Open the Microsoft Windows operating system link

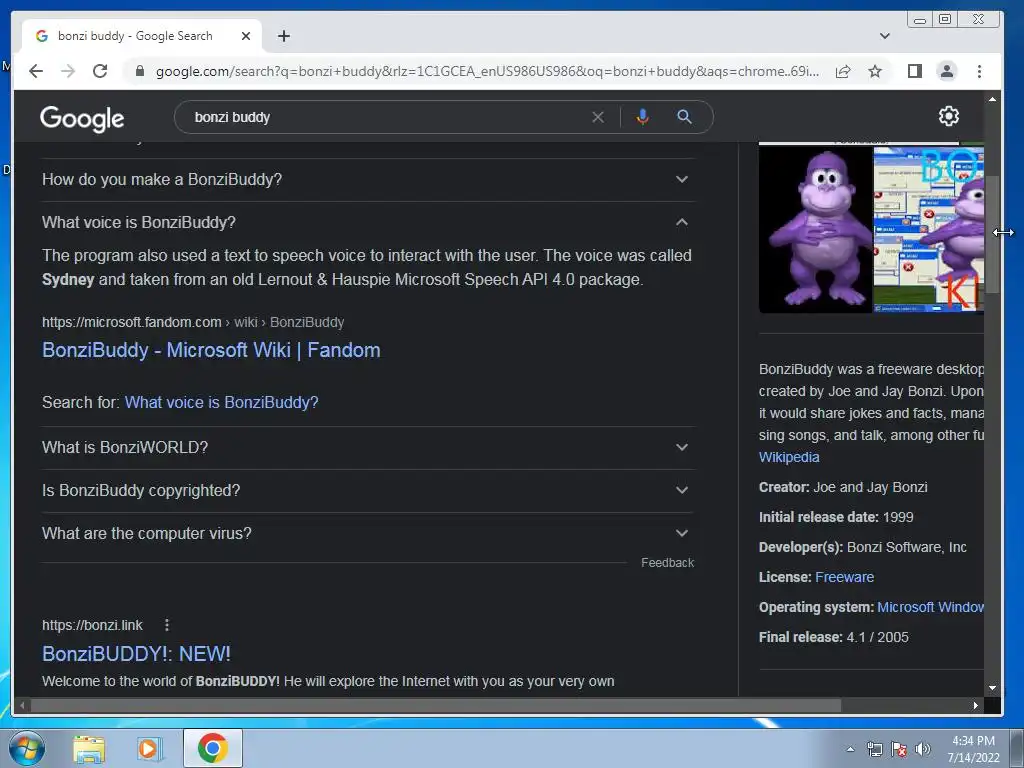click(x=930, y=607)
